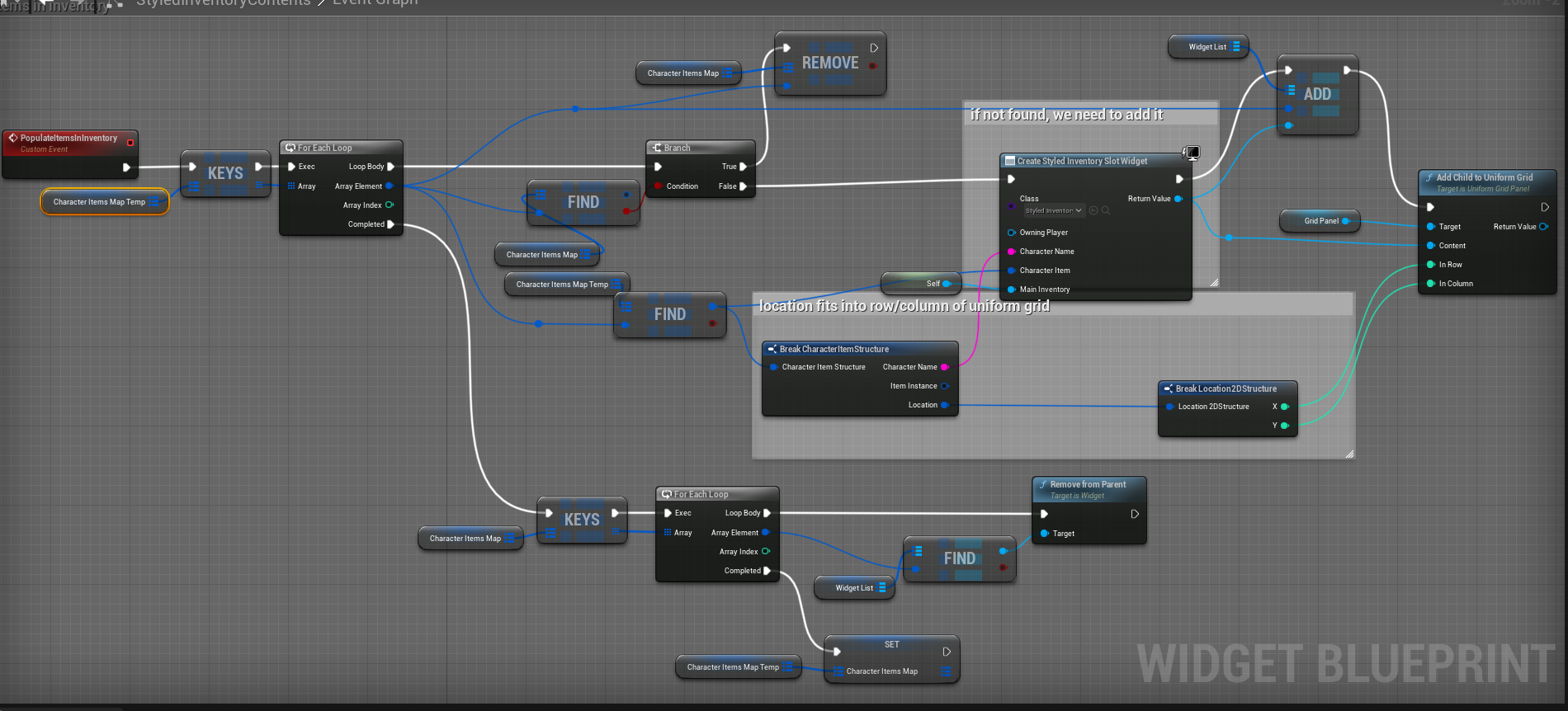
Task: Select the Widget List variable near ADD
Action: pos(1208,47)
